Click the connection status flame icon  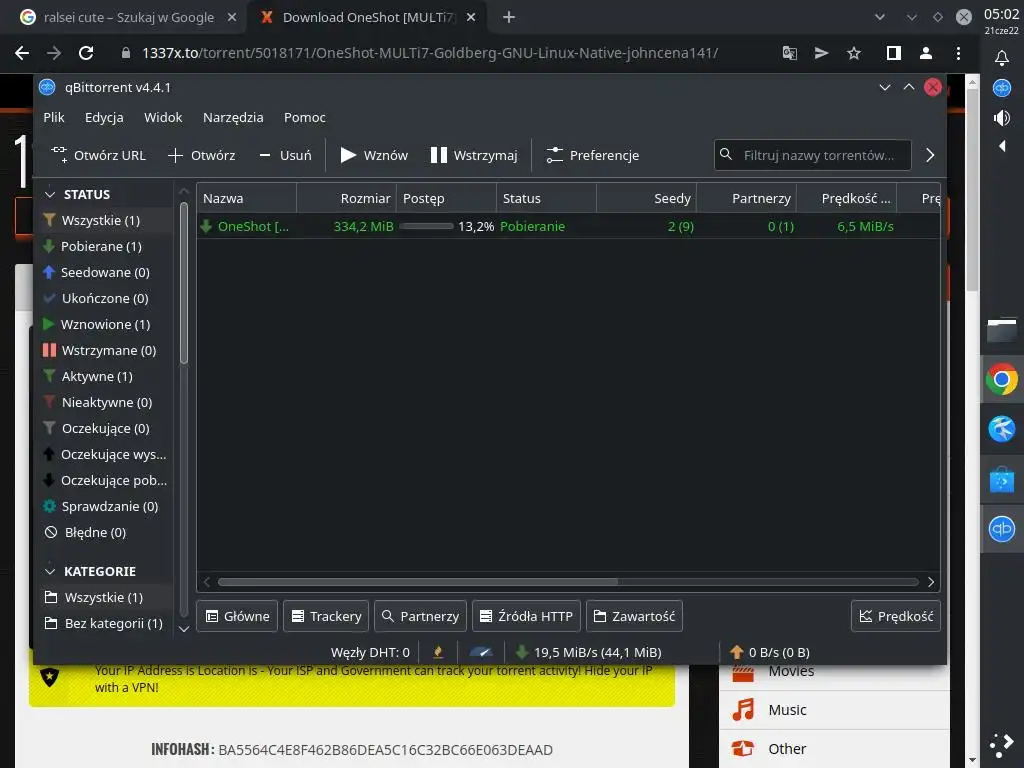pos(438,652)
